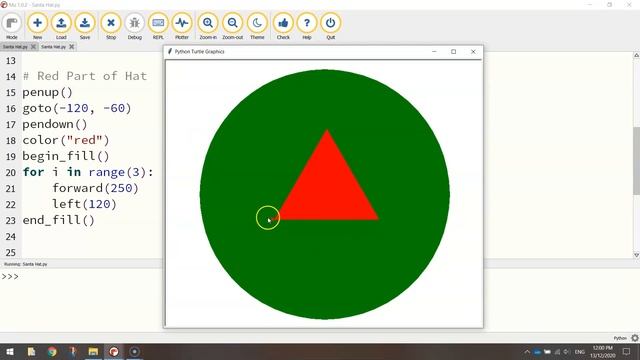Start the Debug tool
The width and height of the screenshot is (640, 360).
(134, 27)
